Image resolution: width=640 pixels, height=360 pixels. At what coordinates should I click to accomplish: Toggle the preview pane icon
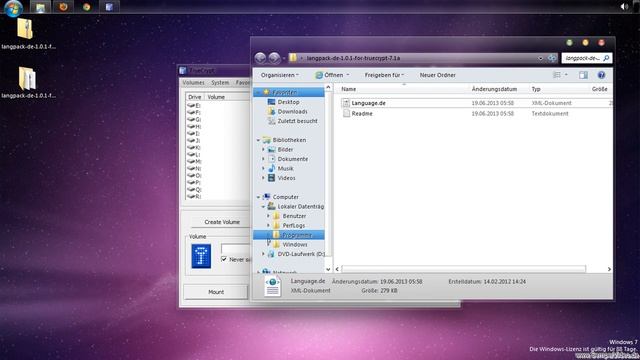pos(583,75)
